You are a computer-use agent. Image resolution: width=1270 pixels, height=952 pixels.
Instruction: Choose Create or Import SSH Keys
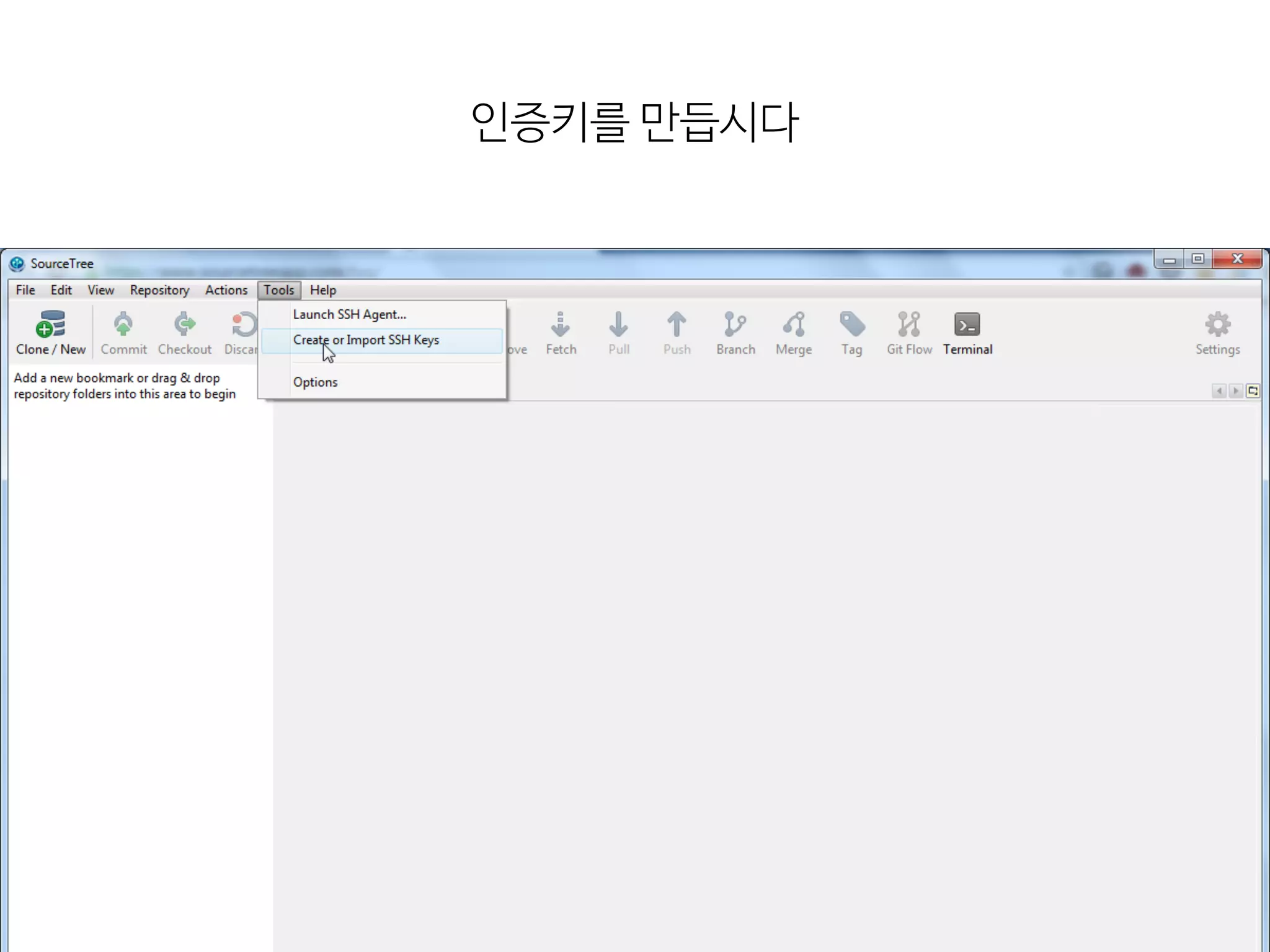click(x=382, y=340)
